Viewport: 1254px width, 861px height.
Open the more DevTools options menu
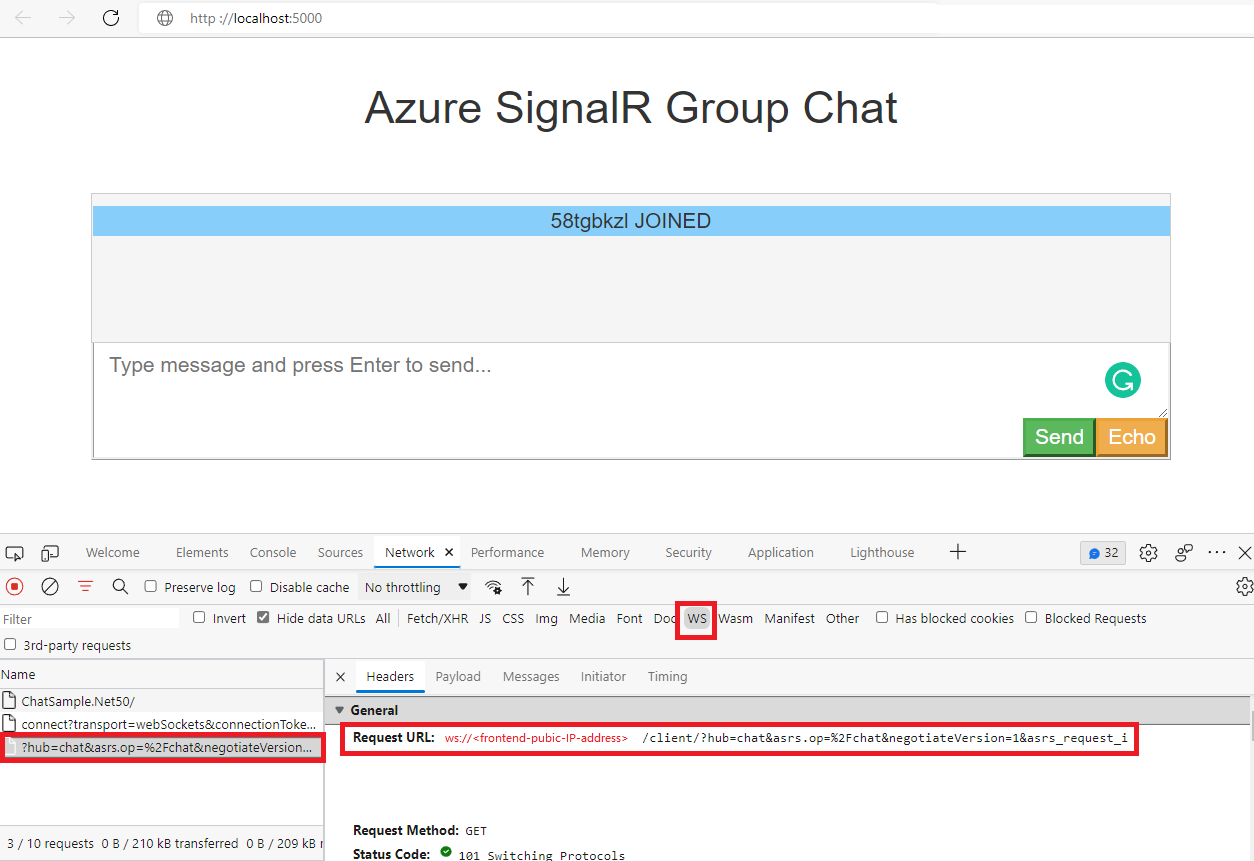(x=1216, y=552)
